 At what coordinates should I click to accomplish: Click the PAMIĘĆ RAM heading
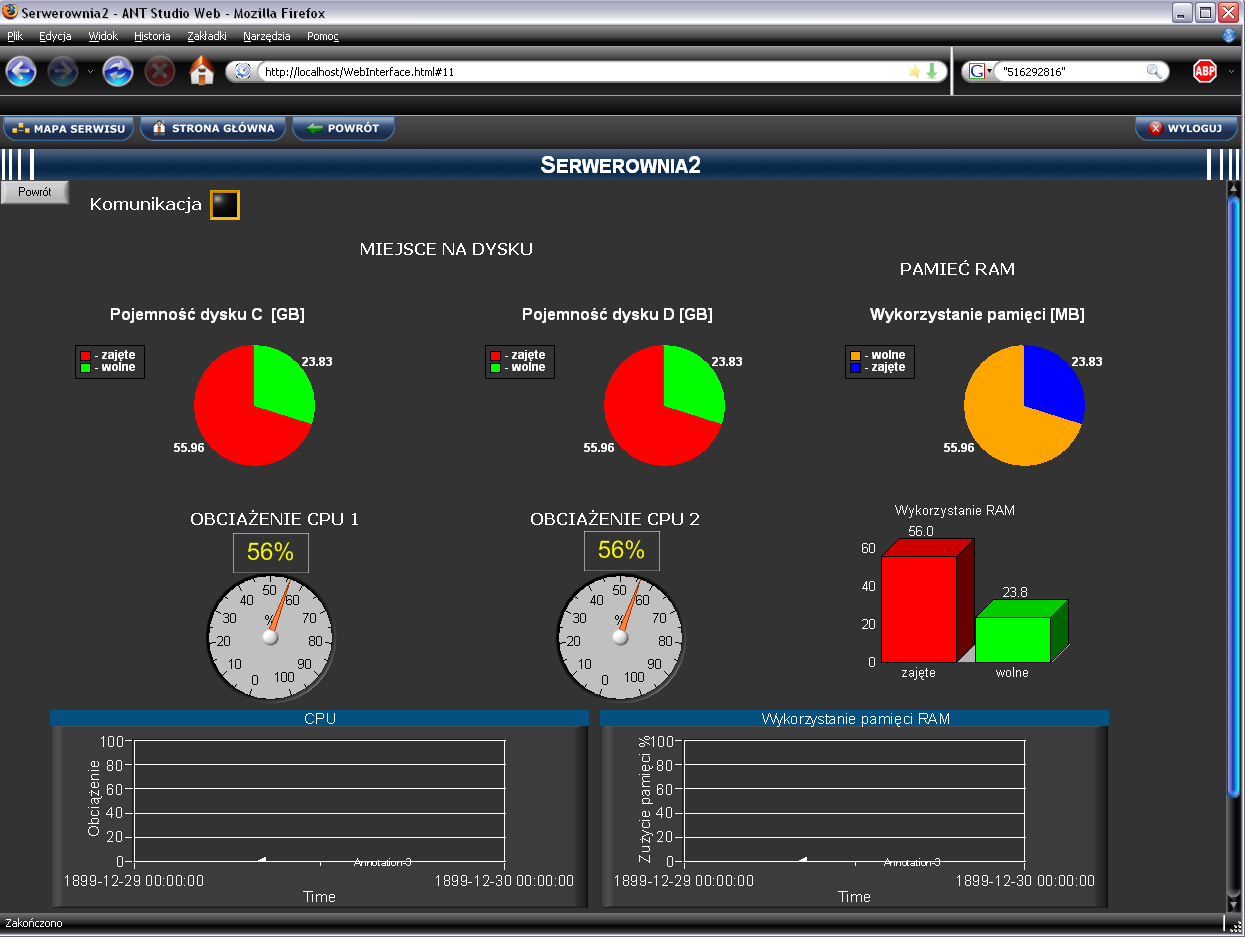[958, 270]
